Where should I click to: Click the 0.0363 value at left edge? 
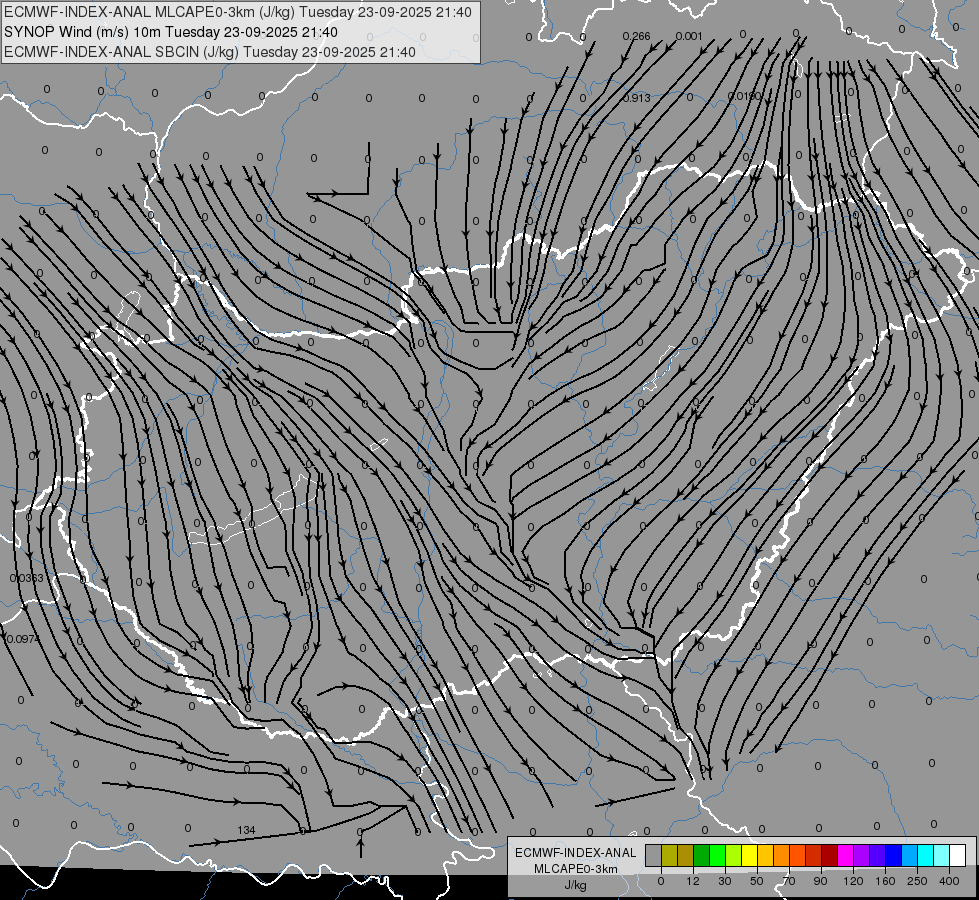27,578
